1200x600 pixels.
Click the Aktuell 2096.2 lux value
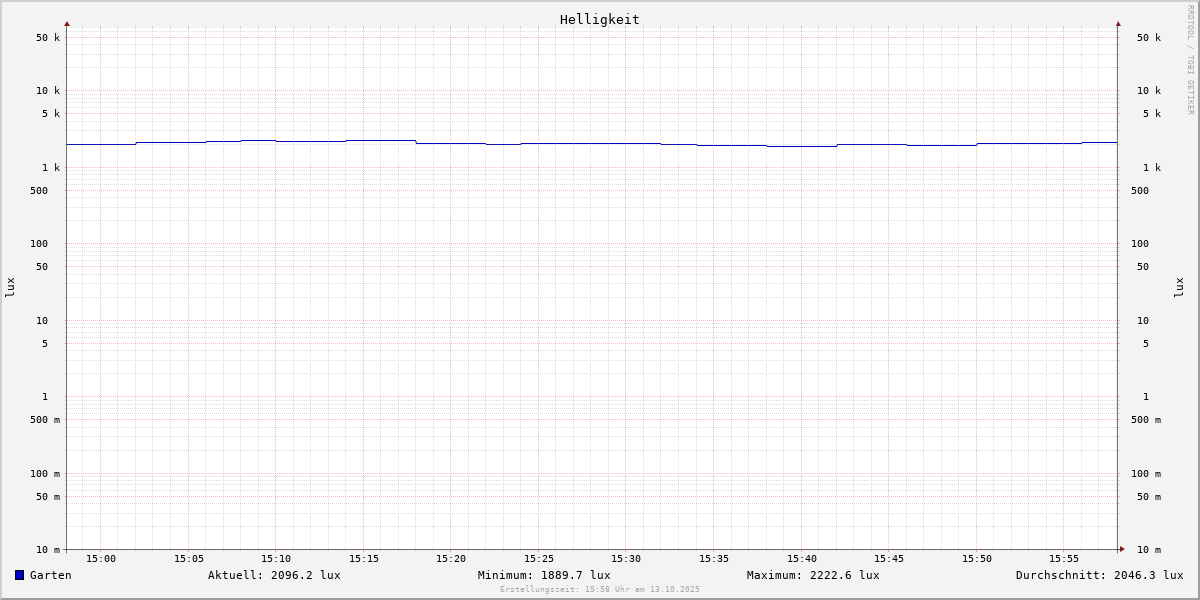point(274,575)
